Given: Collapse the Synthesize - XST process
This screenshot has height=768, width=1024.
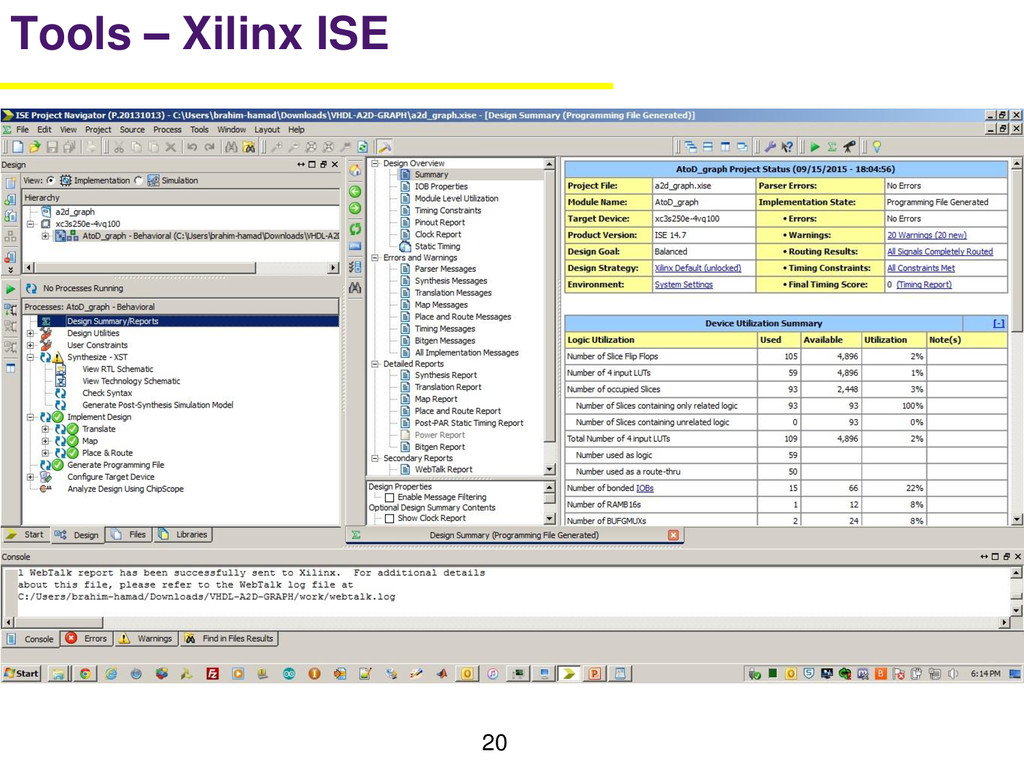Looking at the screenshot, I should (x=30, y=357).
